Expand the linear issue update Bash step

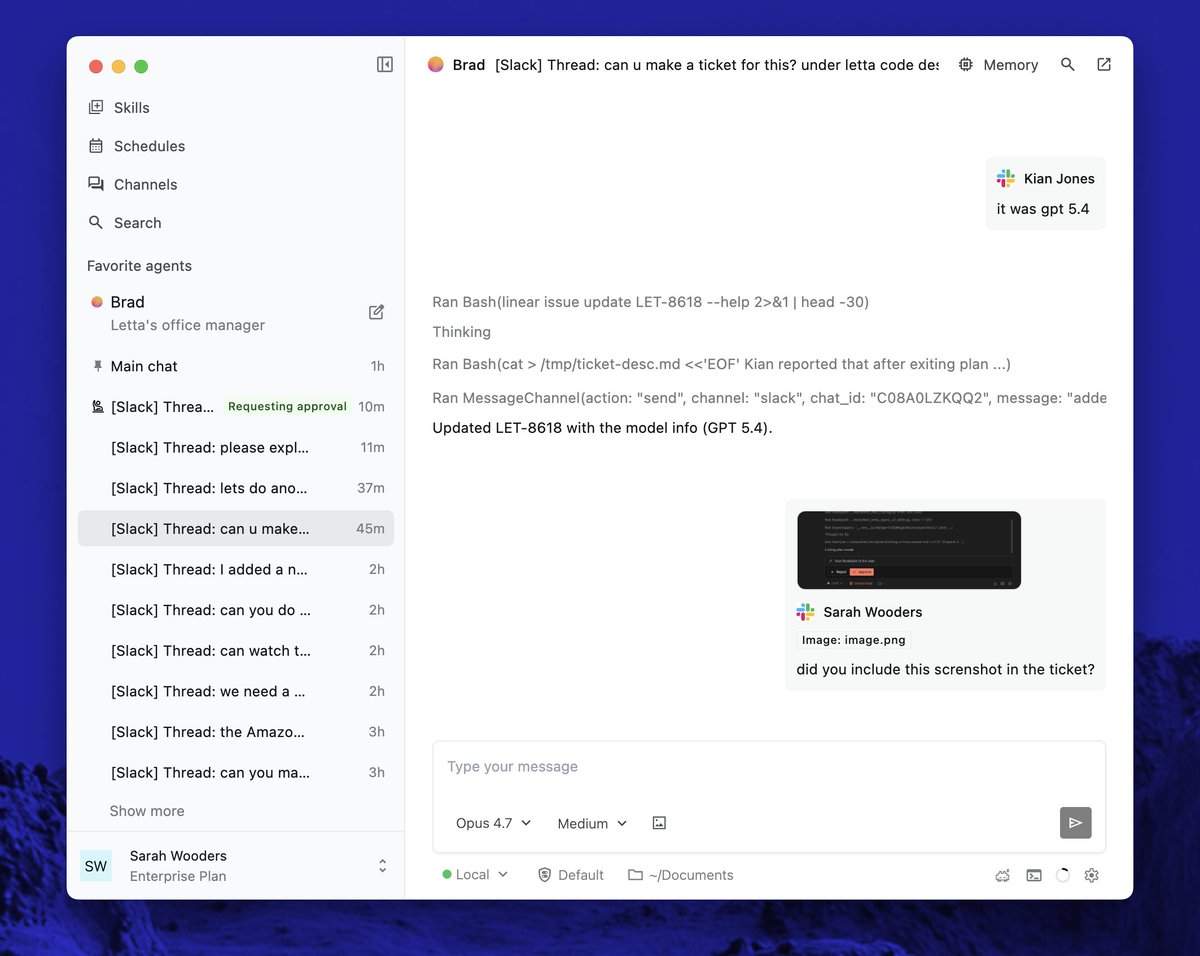tap(650, 302)
